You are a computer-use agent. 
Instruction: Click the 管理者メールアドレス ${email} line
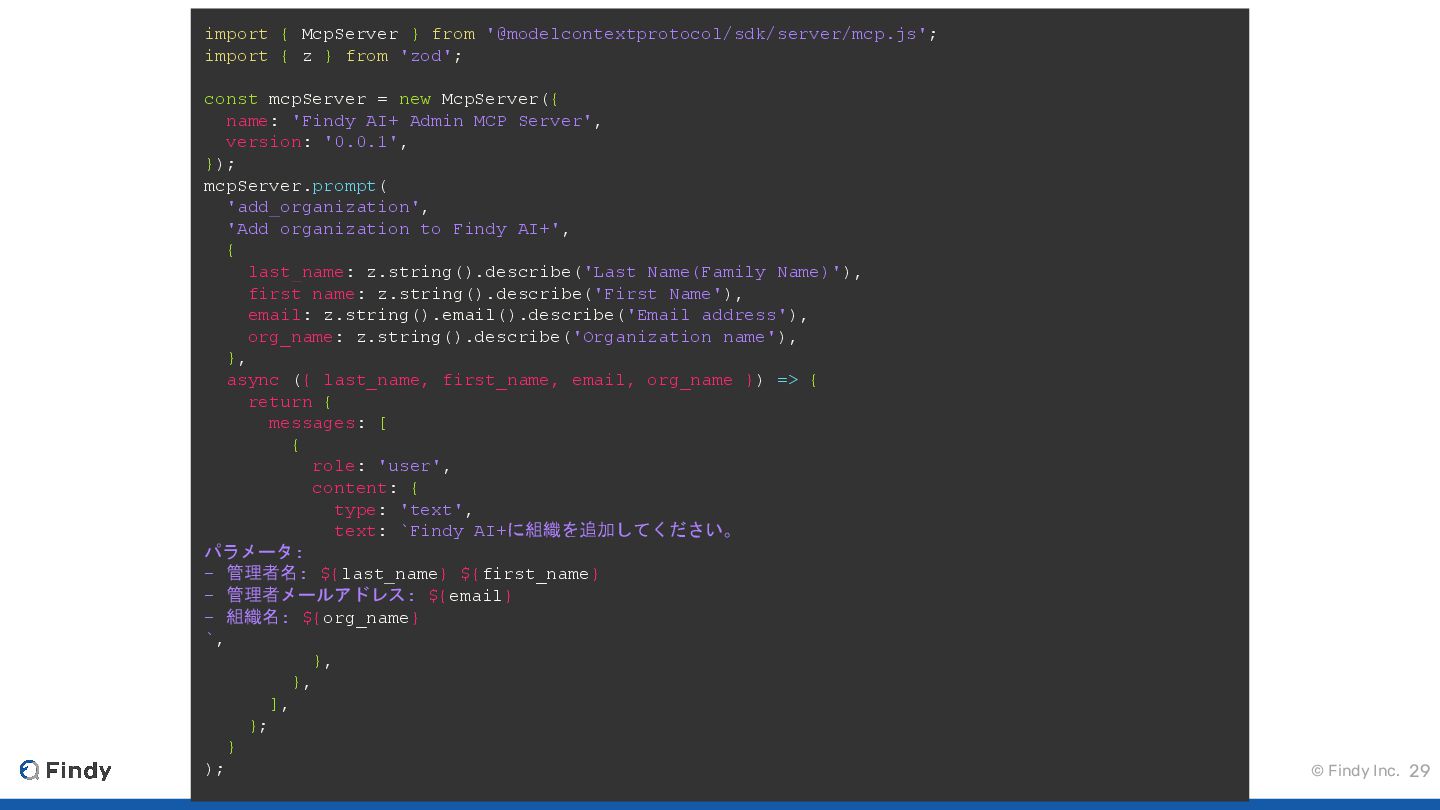click(359, 596)
